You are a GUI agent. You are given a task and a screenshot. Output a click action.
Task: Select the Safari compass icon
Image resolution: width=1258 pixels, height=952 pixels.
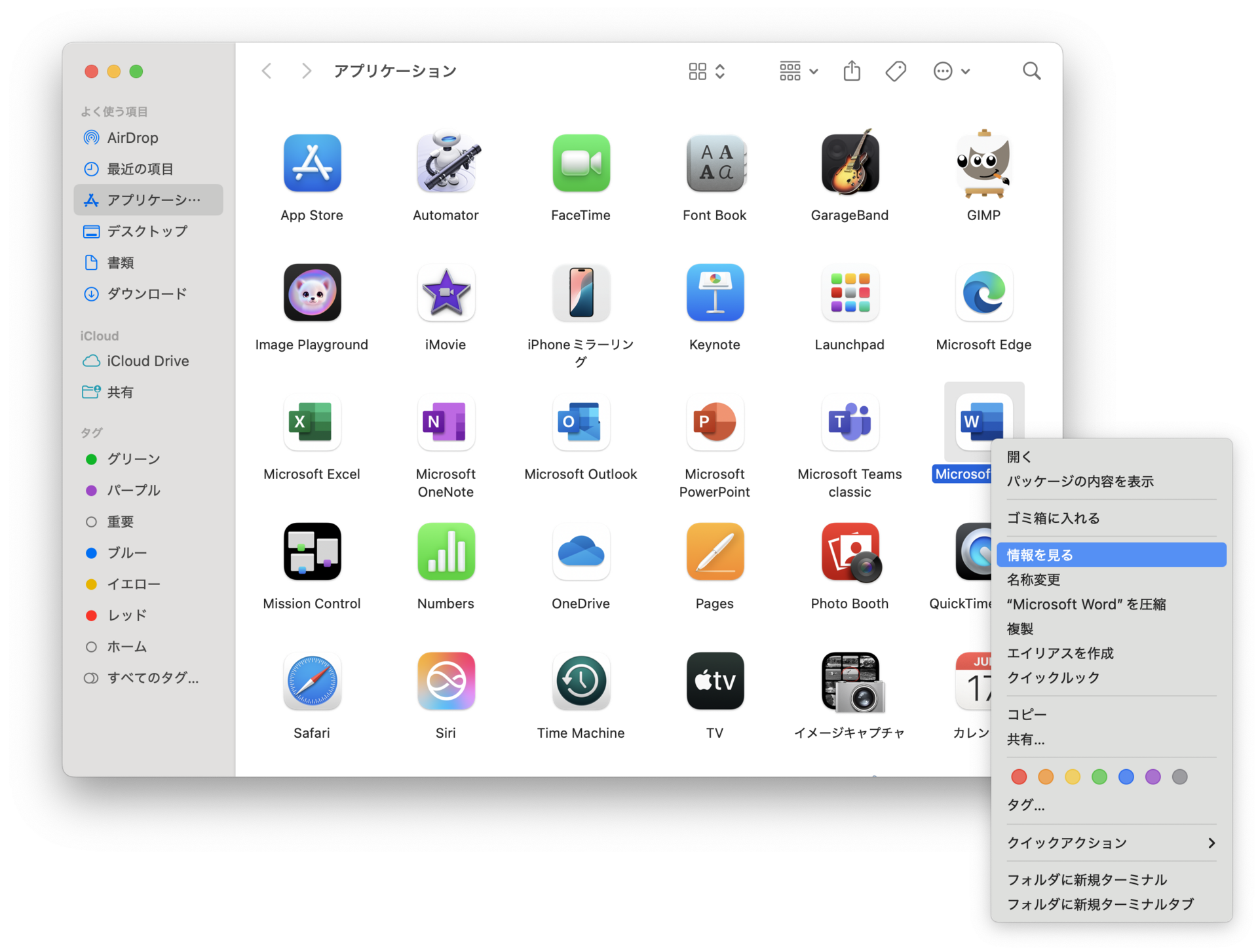tap(312, 681)
